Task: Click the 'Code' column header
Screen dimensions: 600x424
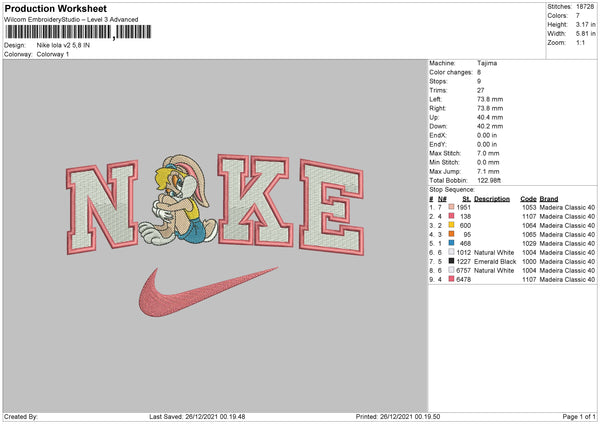Action: point(528,199)
